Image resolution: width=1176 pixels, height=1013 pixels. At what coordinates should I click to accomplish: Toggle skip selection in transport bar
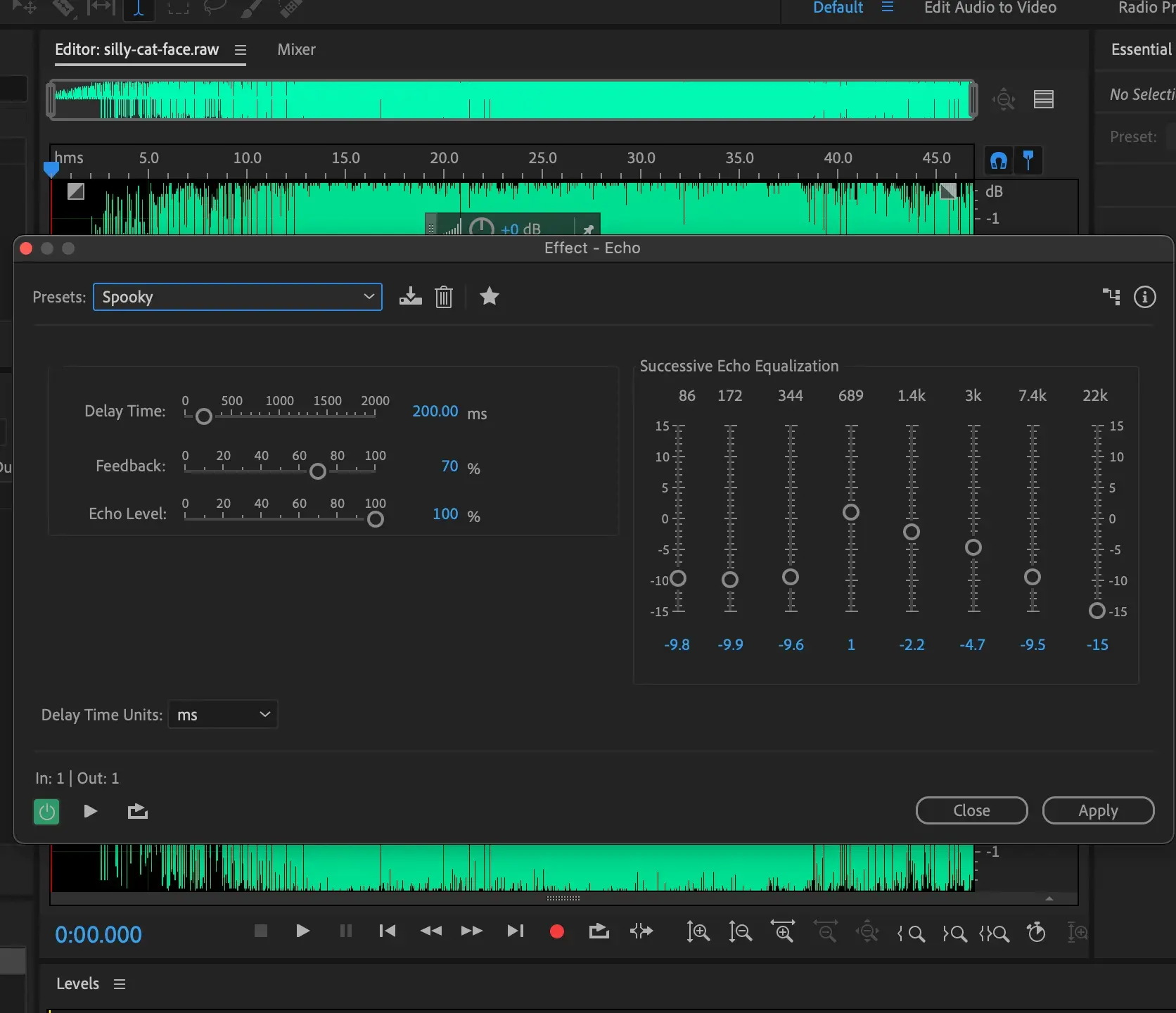coord(641,931)
